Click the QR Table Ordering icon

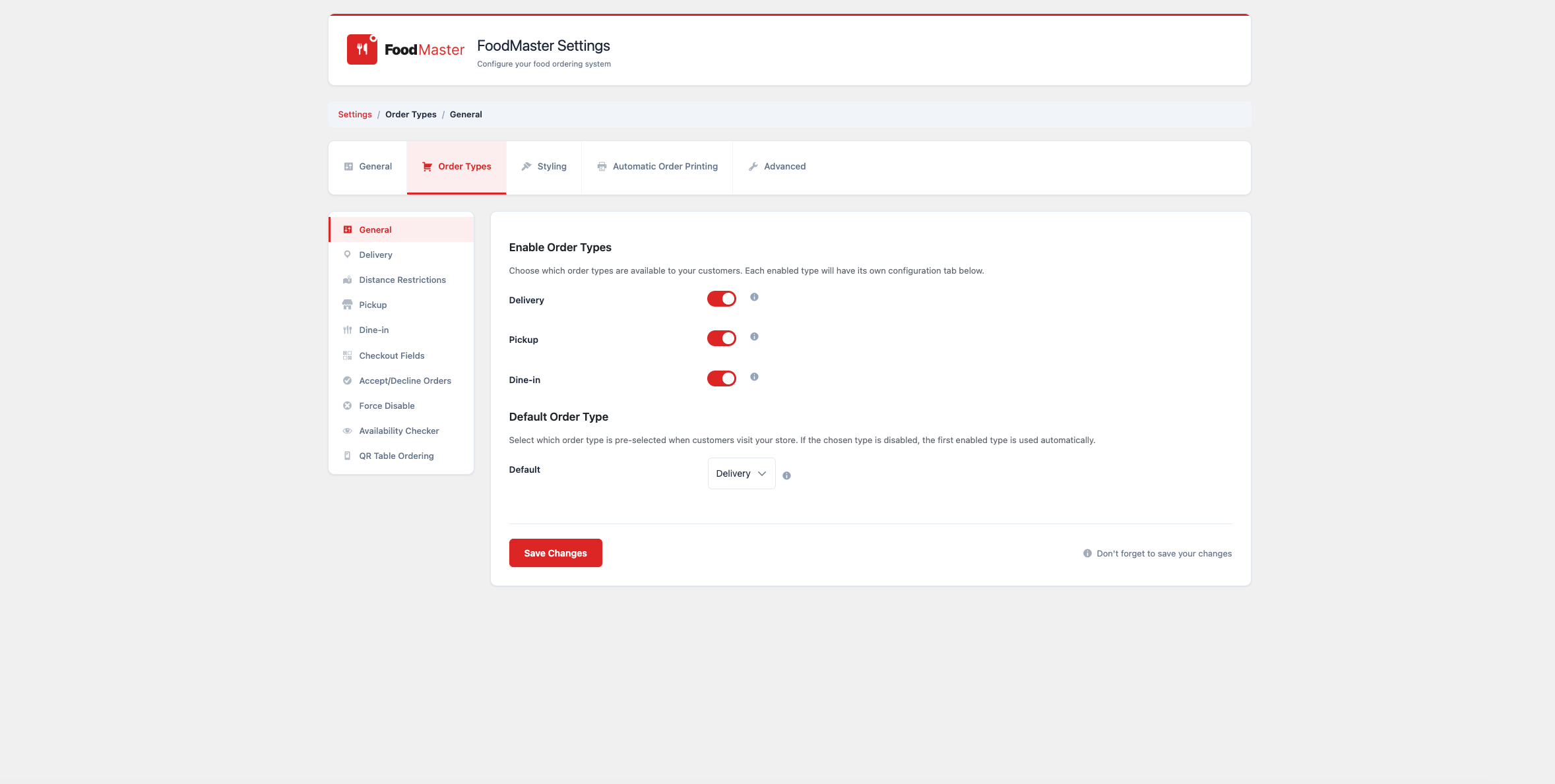pyautogui.click(x=348, y=456)
